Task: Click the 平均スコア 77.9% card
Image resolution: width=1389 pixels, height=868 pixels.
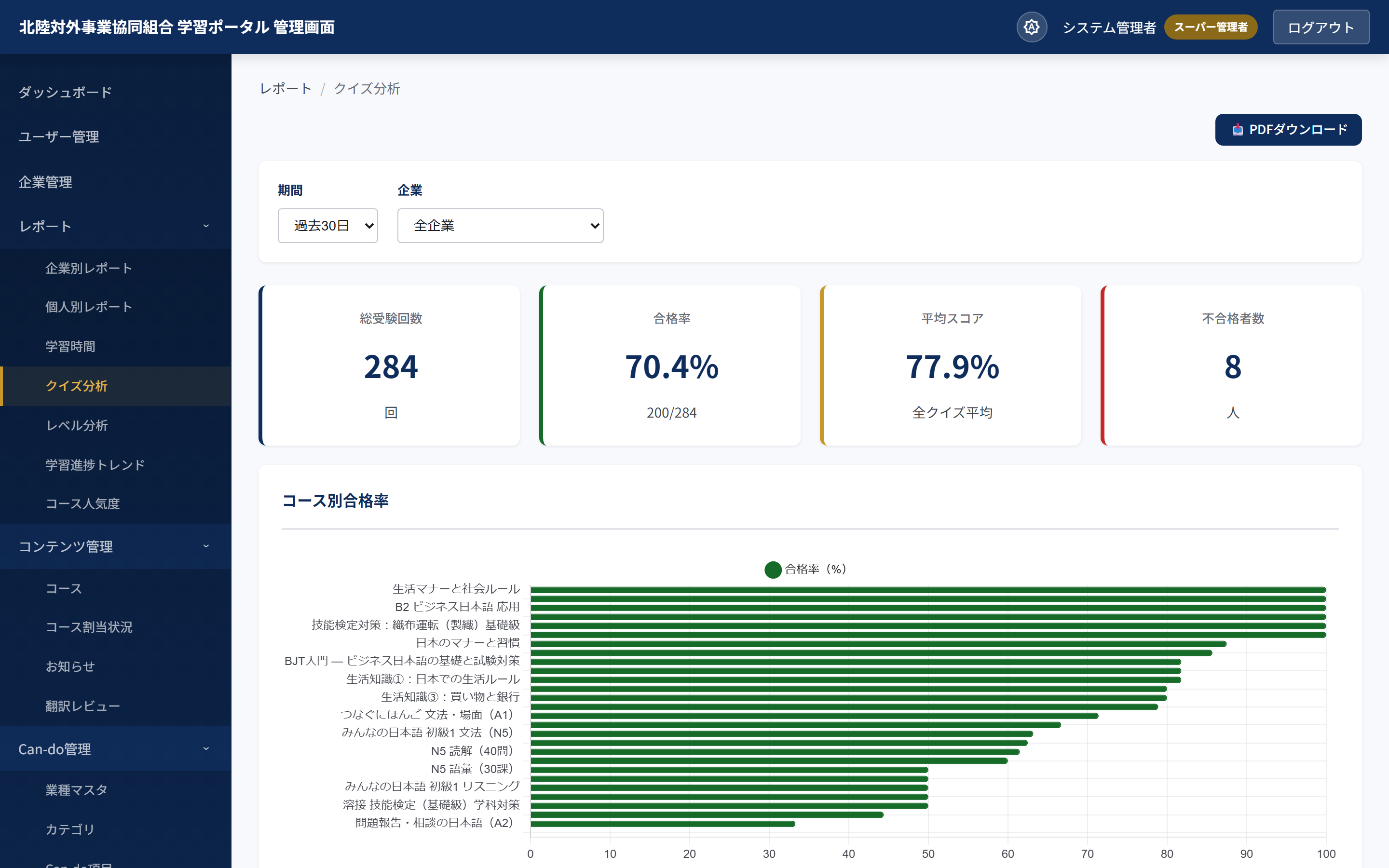Action: (x=951, y=365)
